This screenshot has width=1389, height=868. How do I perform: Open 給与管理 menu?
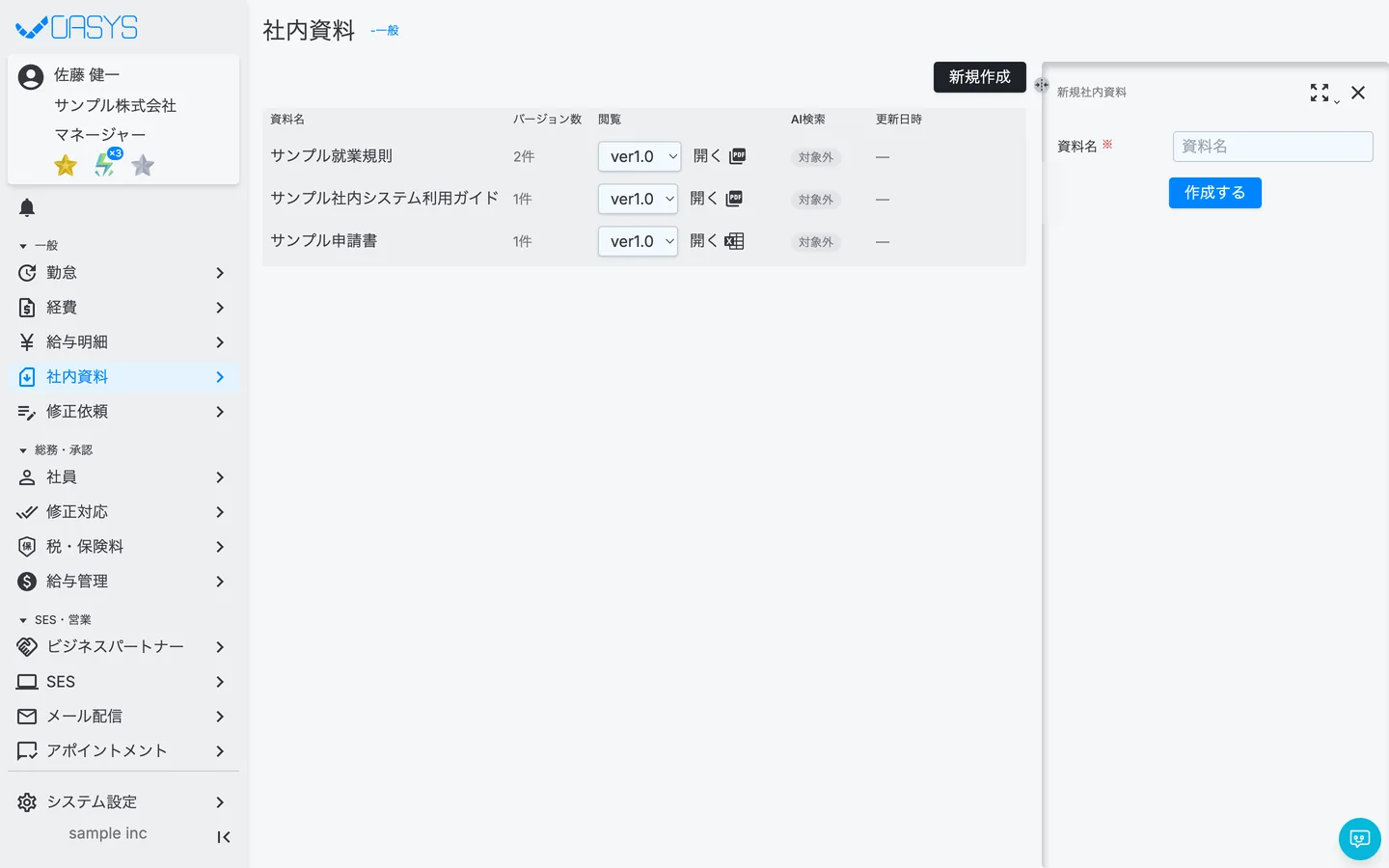(x=123, y=582)
